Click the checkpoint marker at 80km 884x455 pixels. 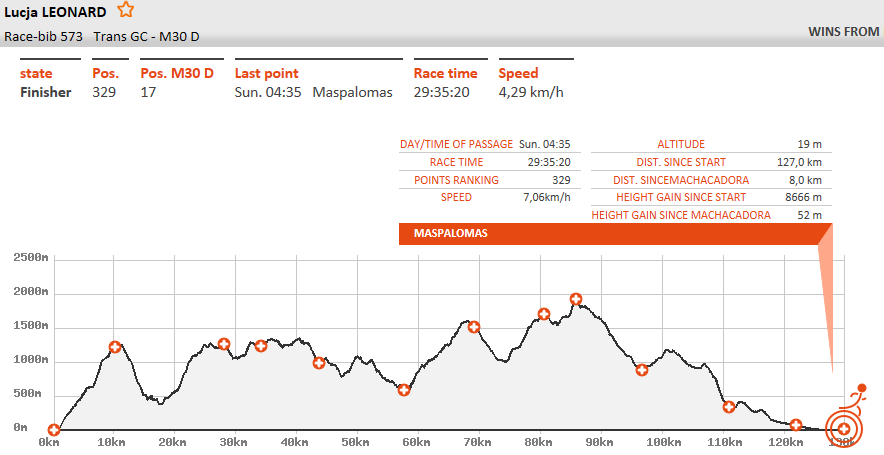pyautogui.click(x=544, y=314)
